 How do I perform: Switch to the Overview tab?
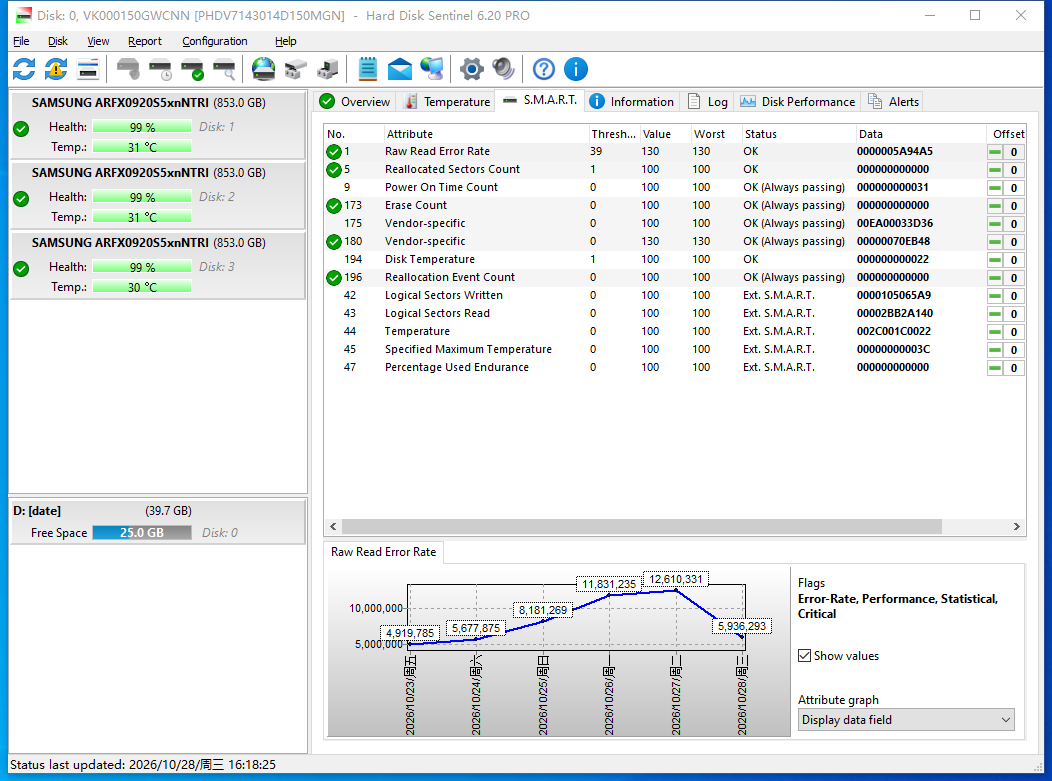pyautogui.click(x=356, y=101)
